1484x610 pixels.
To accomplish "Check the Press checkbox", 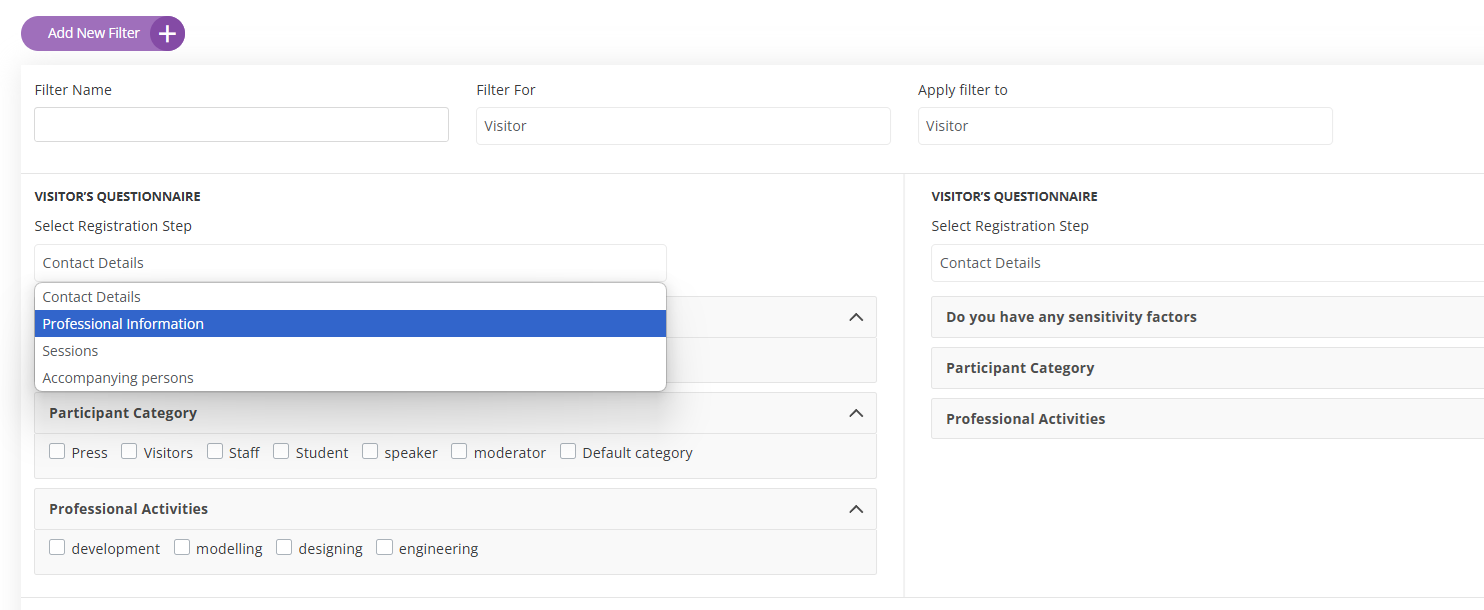I will (57, 452).
